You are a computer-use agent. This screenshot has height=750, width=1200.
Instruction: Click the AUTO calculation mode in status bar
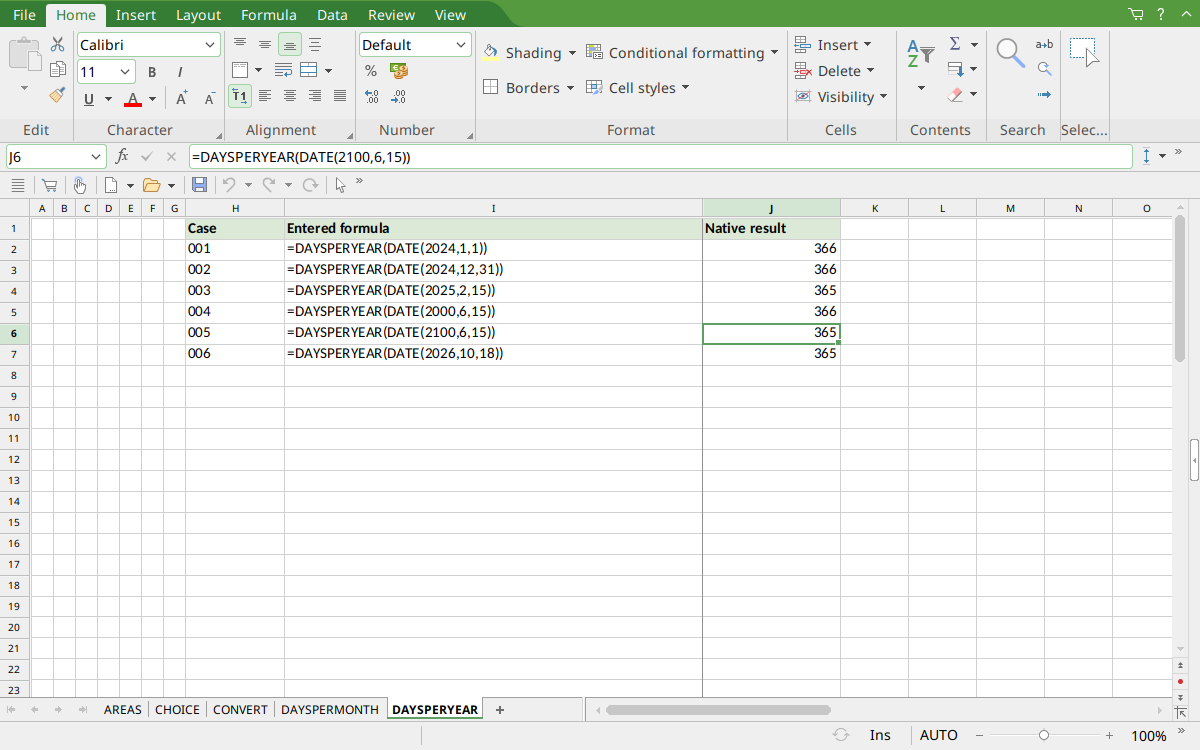point(939,735)
